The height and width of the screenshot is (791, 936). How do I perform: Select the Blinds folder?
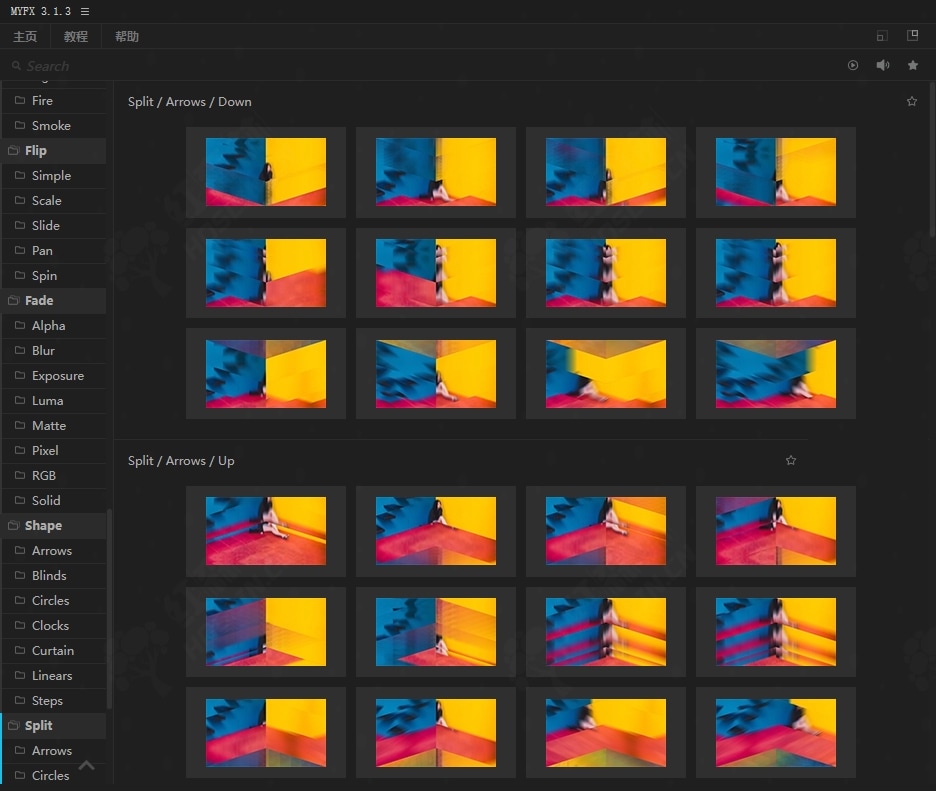click(x=54, y=575)
